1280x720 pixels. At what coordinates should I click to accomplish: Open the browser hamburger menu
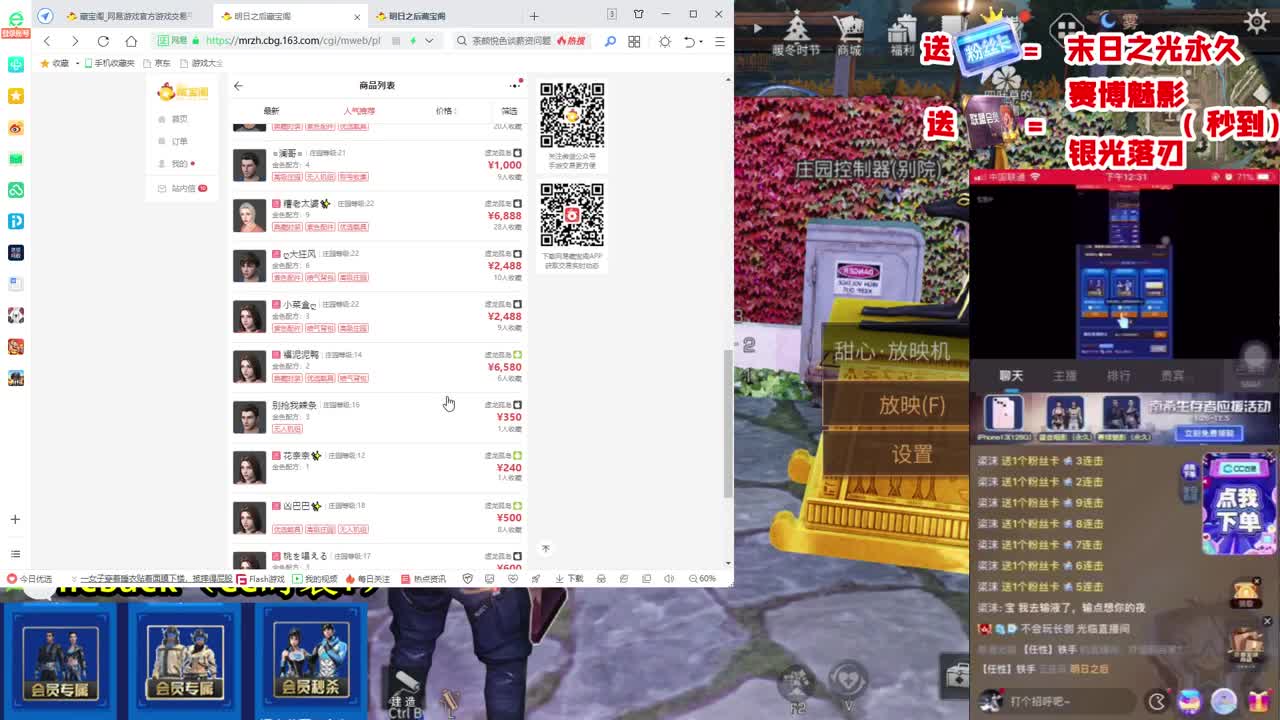pyautogui.click(x=719, y=41)
